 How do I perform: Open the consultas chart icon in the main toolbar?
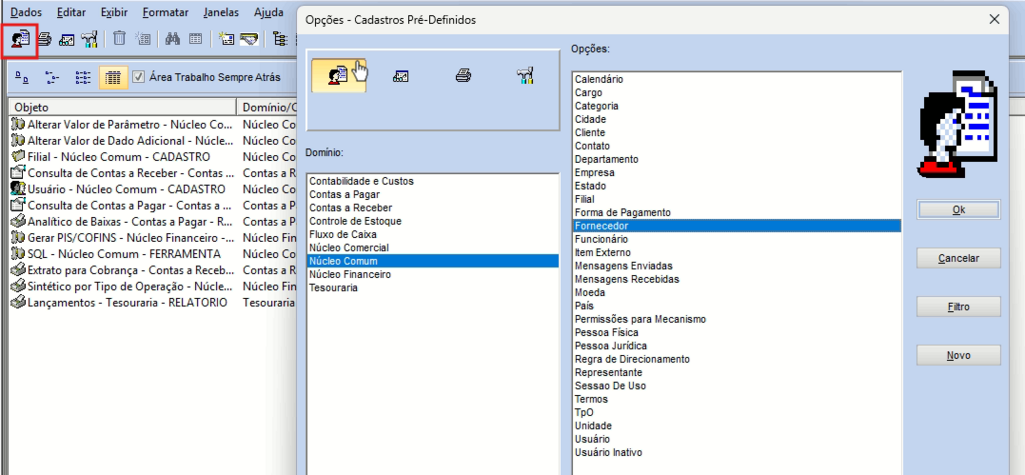[66, 39]
